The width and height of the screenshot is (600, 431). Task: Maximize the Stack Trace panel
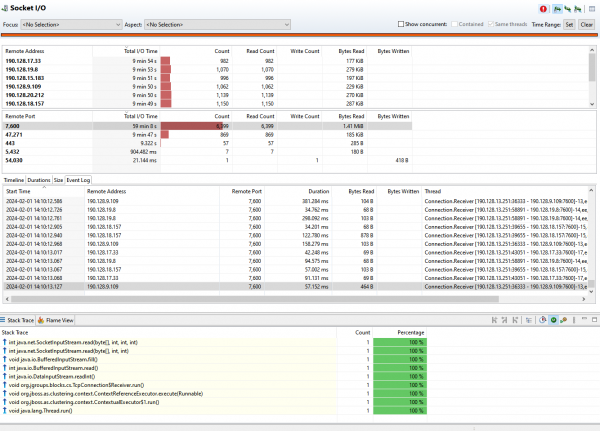(592, 320)
